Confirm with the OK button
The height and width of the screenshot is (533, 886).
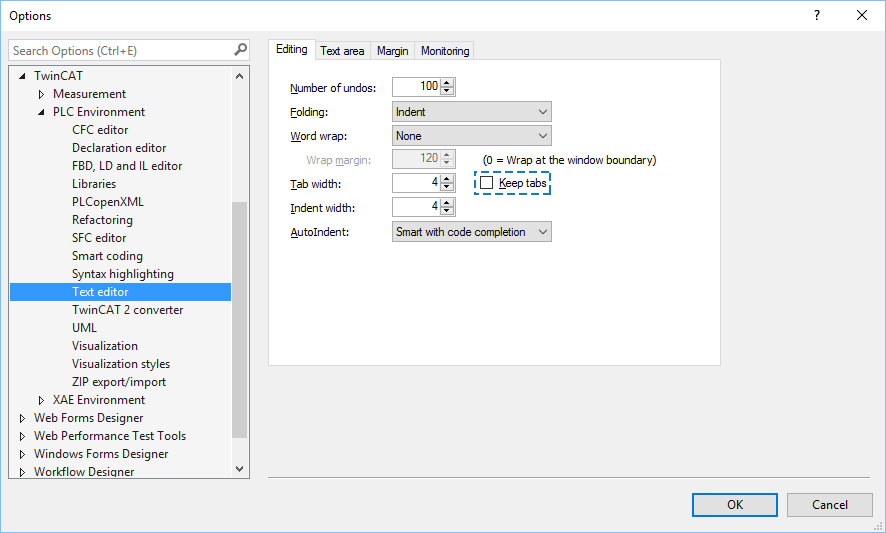click(735, 505)
